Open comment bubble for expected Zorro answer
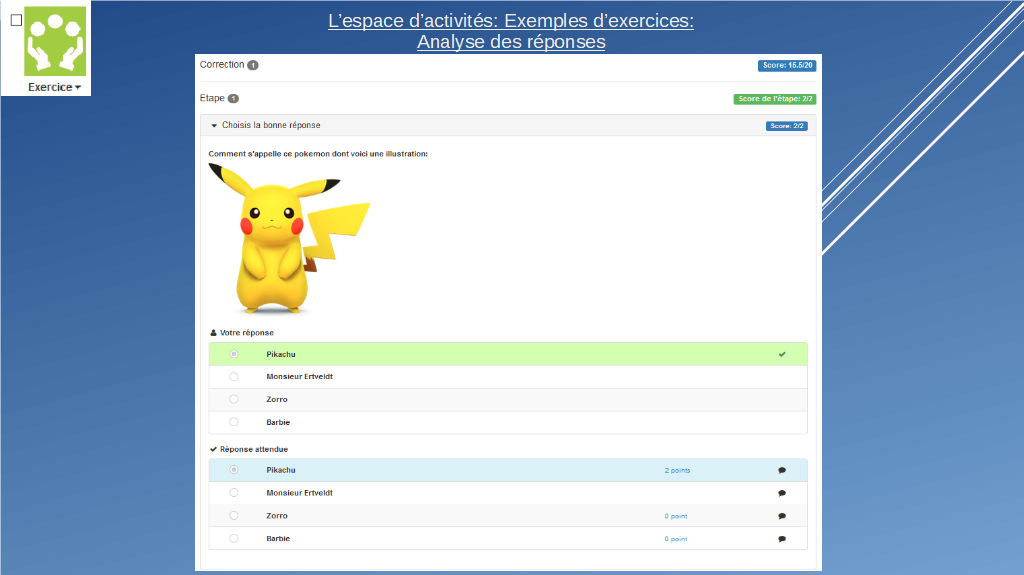 click(x=782, y=516)
